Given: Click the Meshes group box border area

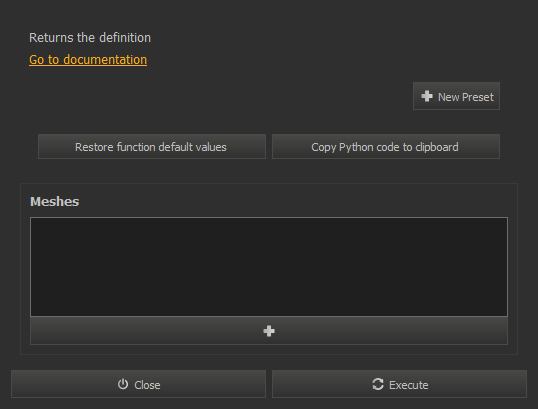Looking at the screenshot, I should [x=269, y=269].
